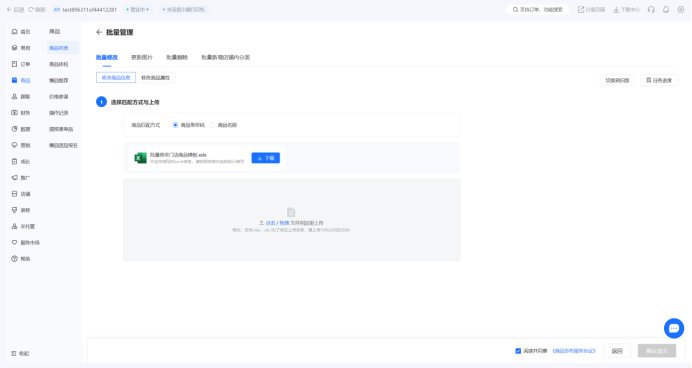The image size is (692, 368).
Task: Click the 帮助 help icon in sidebar
Action: pyautogui.click(x=15, y=259)
